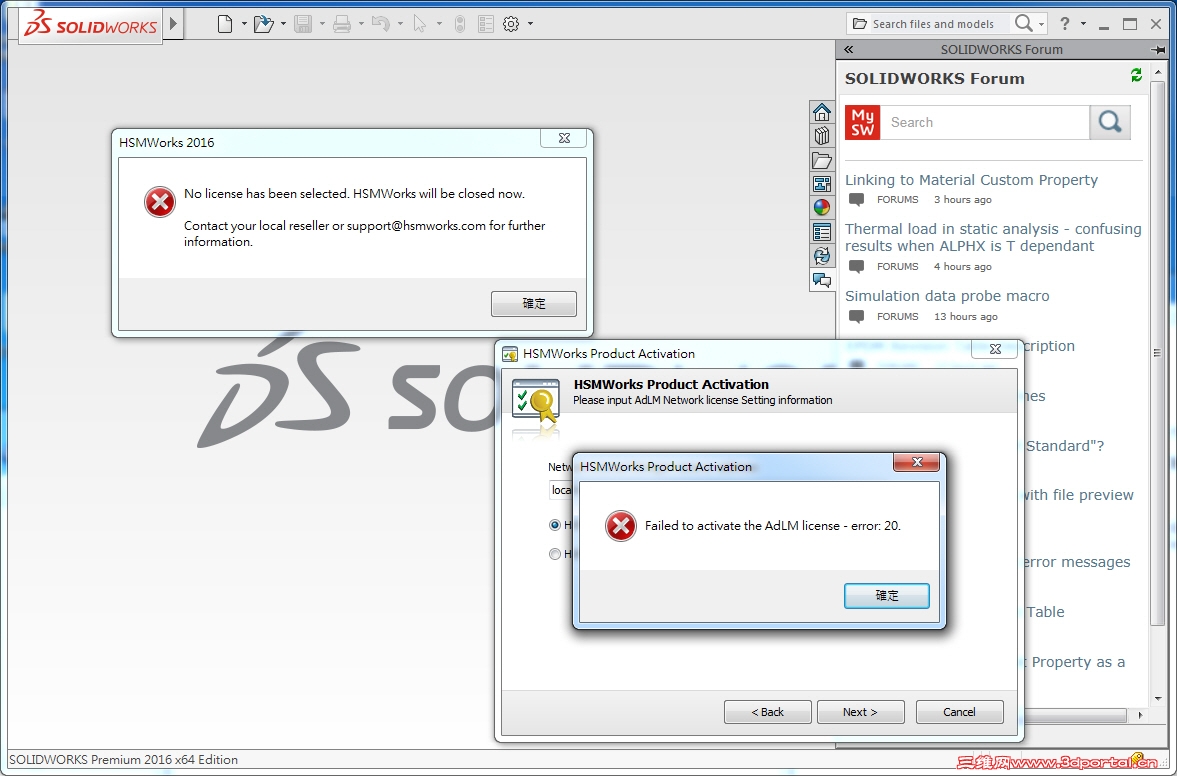Open the SOLIDWORKS Forum task pane tab

pyautogui.click(x=822, y=281)
